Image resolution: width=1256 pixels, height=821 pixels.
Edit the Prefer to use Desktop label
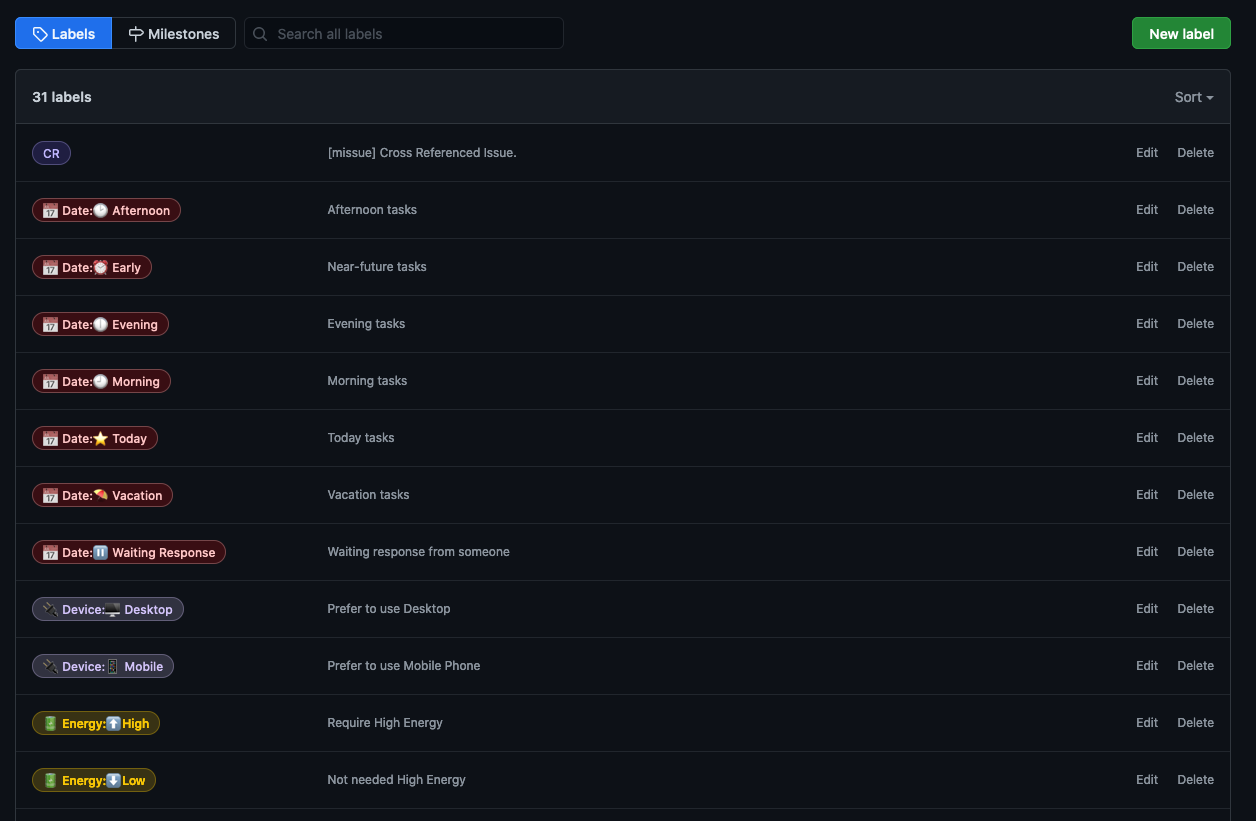[1147, 609]
